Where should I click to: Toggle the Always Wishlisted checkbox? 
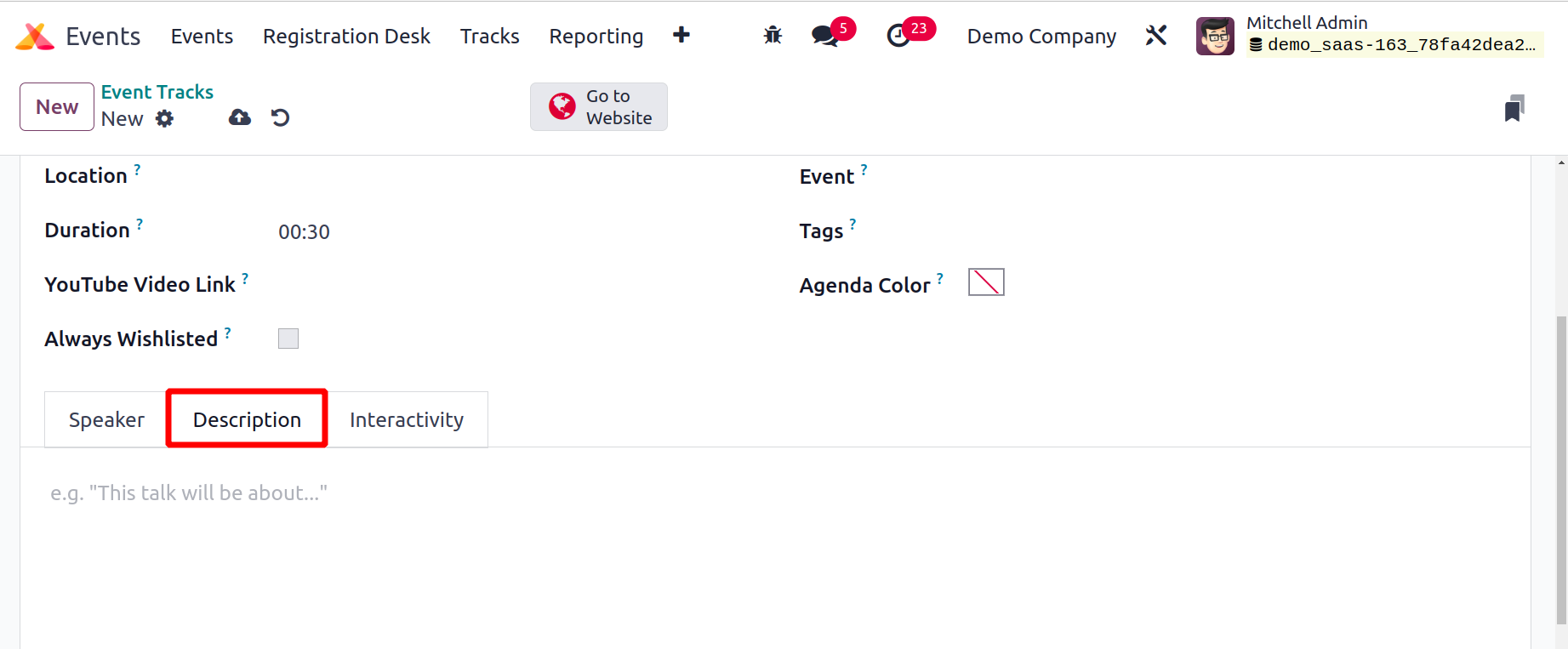(x=288, y=339)
